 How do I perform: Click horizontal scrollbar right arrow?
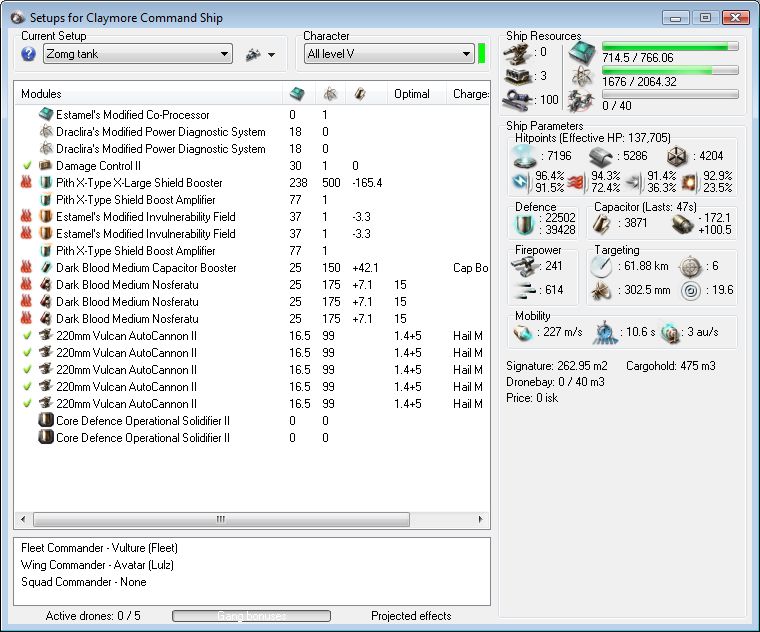point(480,520)
